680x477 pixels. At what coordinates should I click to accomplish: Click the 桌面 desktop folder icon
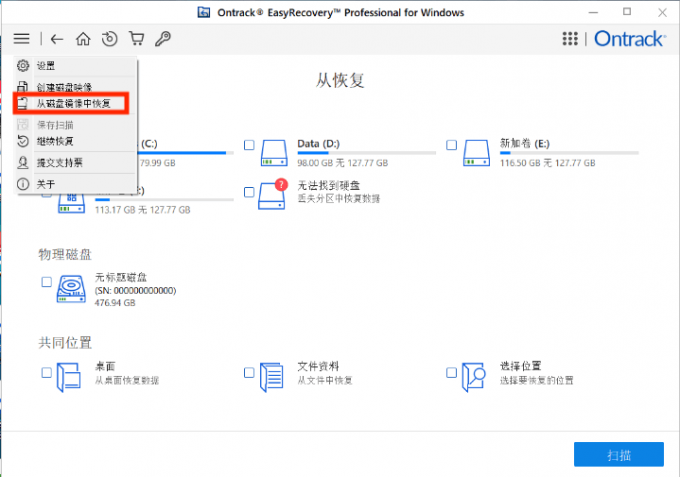pyautogui.click(x=69, y=377)
